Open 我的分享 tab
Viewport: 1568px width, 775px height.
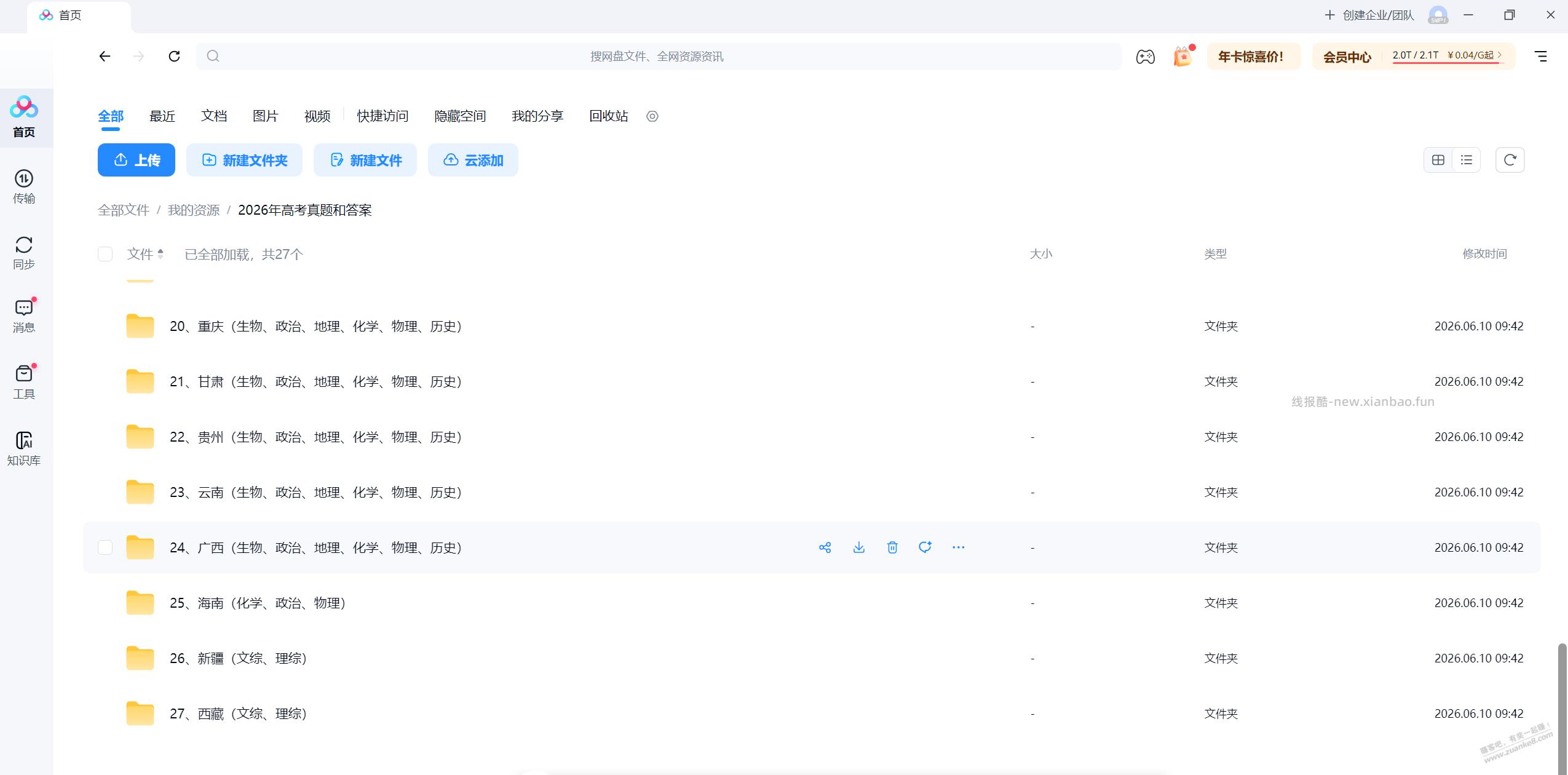(537, 116)
